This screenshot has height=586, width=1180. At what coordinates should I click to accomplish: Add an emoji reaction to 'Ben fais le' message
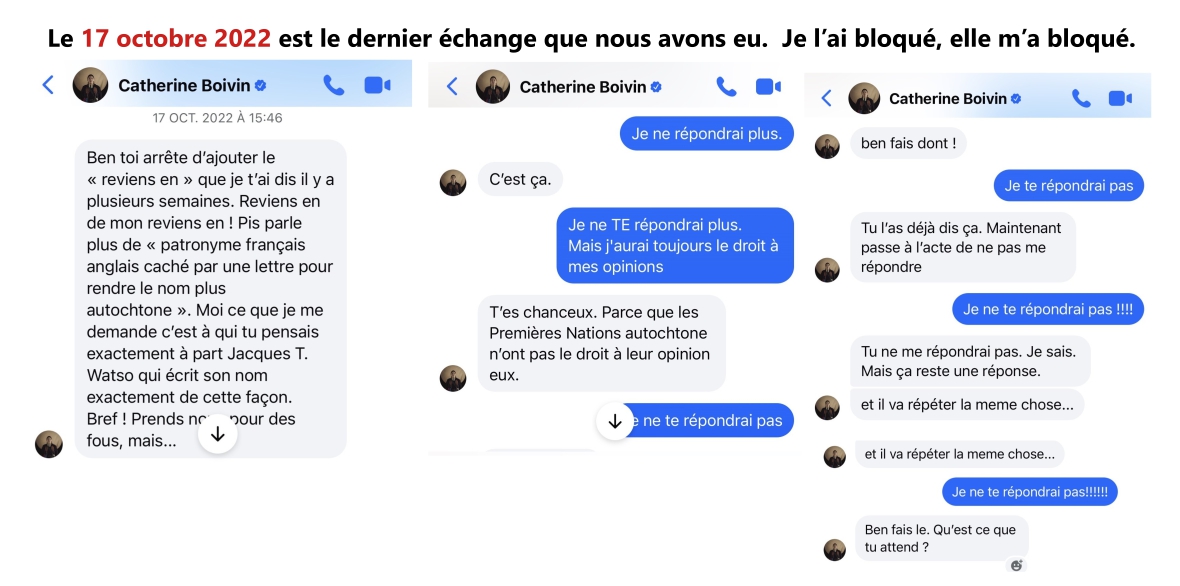(x=1017, y=565)
